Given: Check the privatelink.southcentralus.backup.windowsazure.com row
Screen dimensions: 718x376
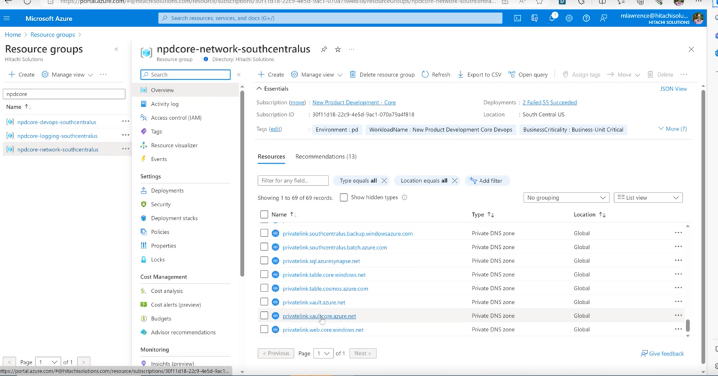Looking at the screenshot, I should 264,233.
